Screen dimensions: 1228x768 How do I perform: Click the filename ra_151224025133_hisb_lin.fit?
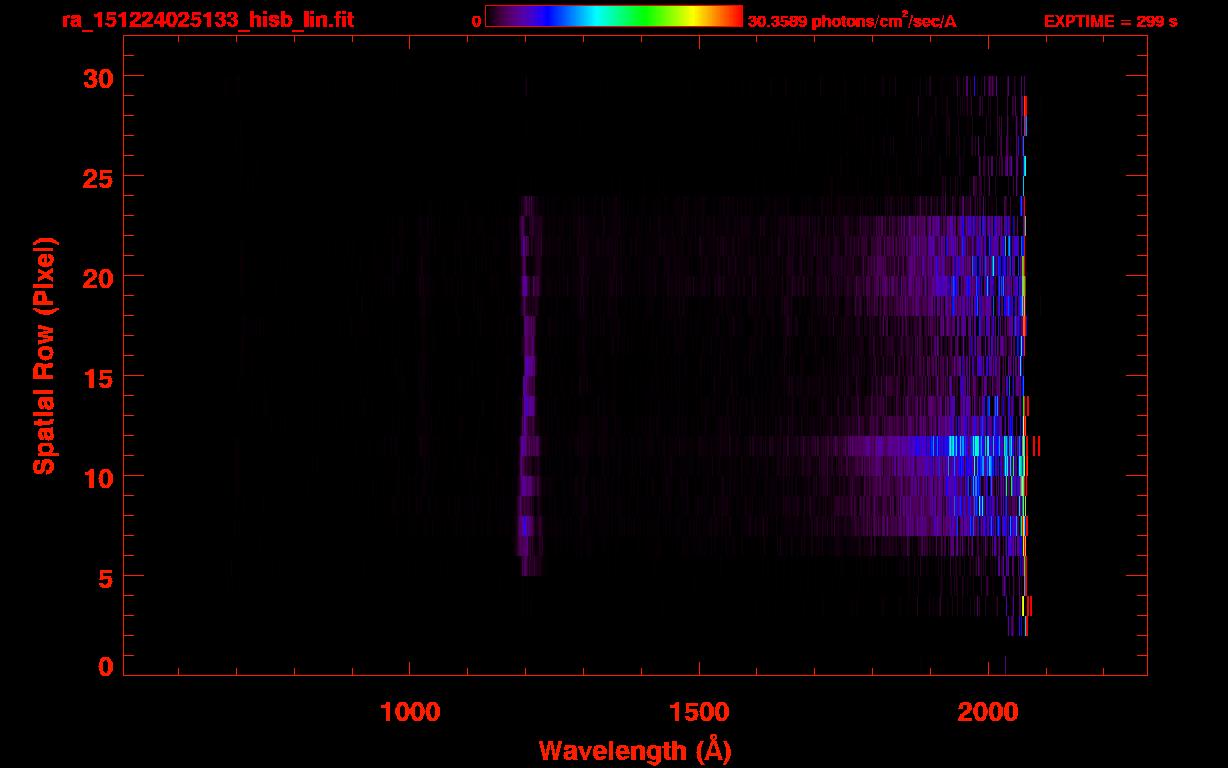pyautogui.click(x=208, y=19)
